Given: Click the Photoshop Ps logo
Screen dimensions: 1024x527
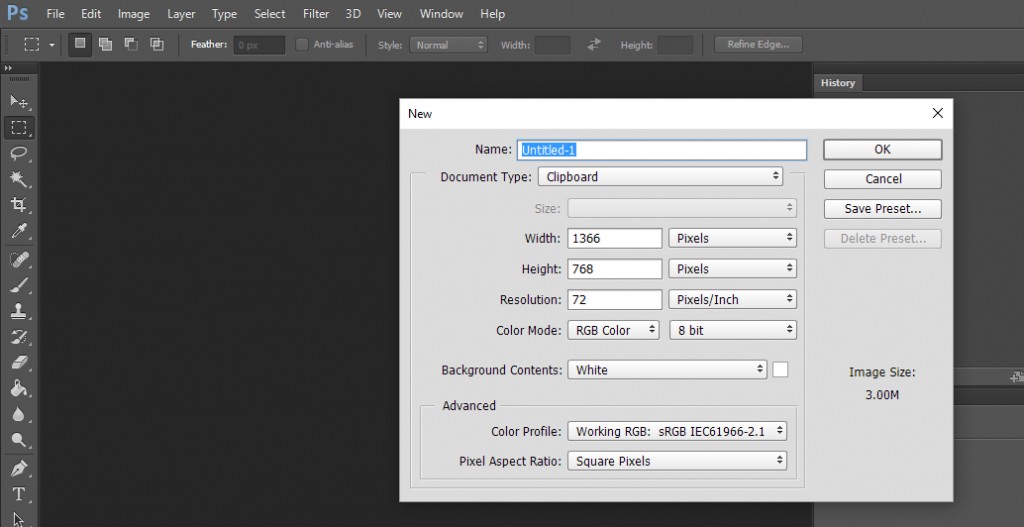Looking at the screenshot, I should (18, 13).
